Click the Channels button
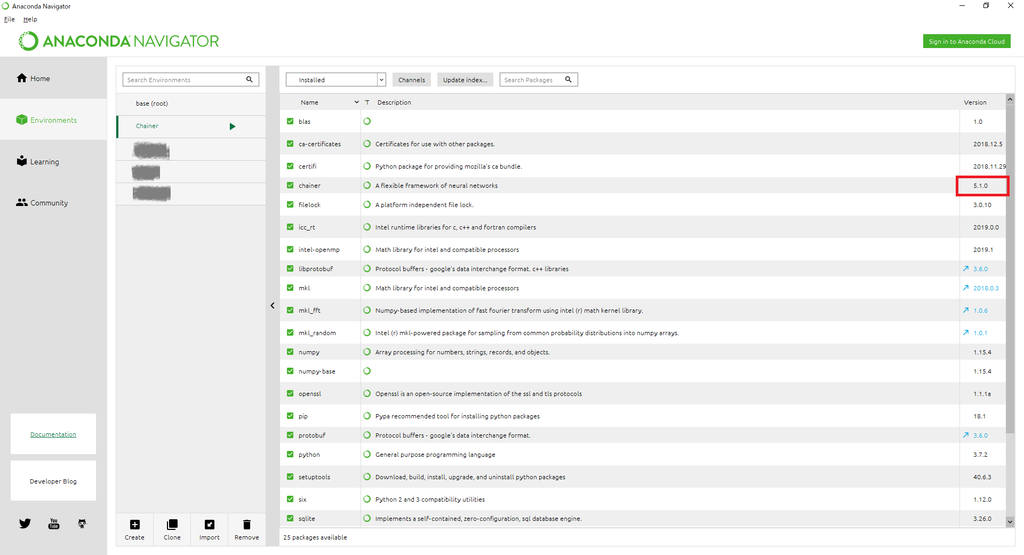 coord(411,80)
